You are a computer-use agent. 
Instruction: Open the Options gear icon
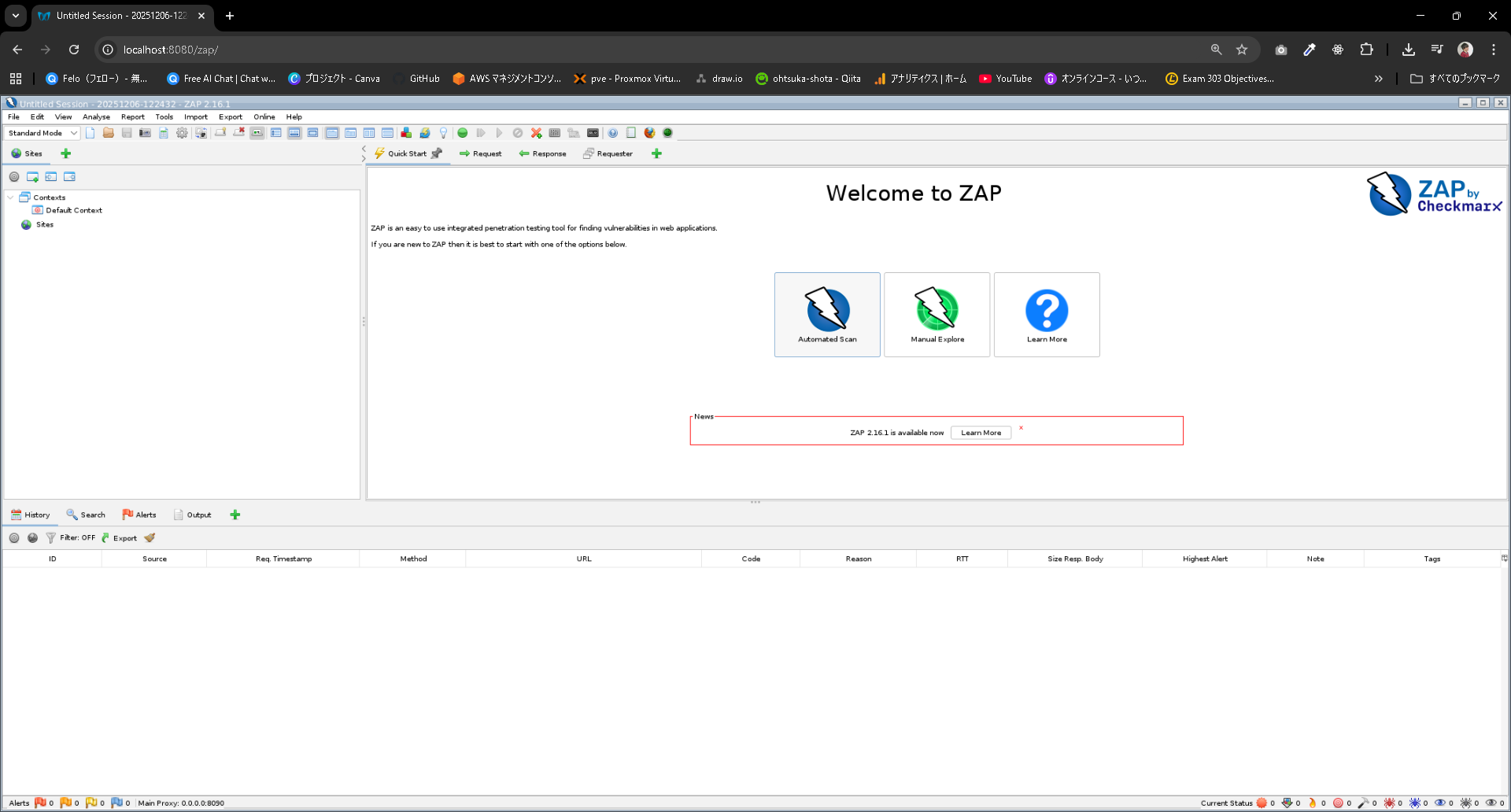click(182, 133)
